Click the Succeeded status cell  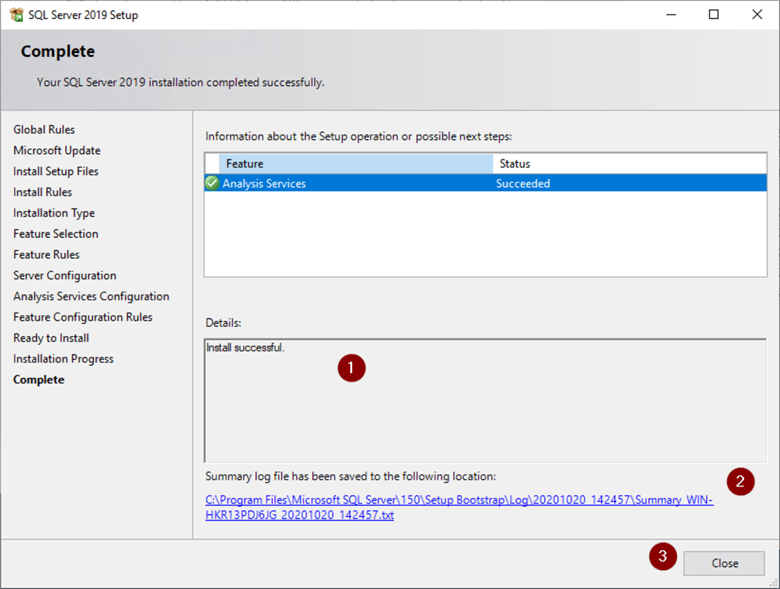pos(523,184)
